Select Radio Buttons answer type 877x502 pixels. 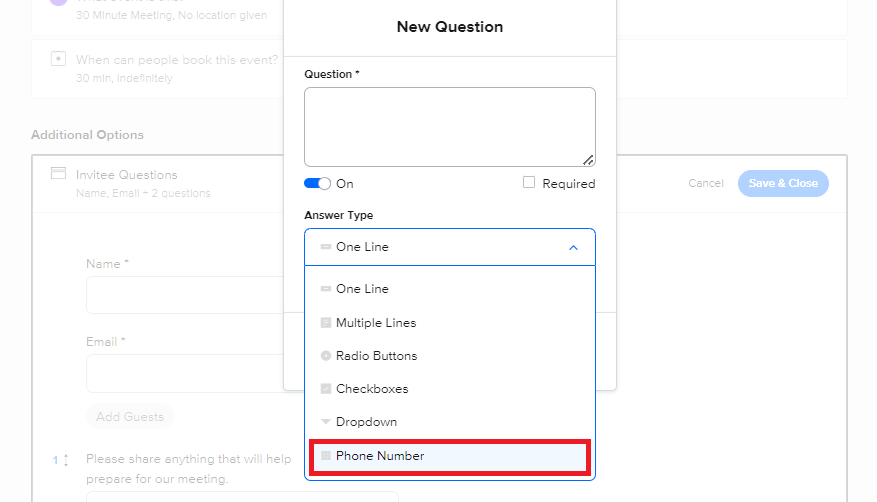450,356
